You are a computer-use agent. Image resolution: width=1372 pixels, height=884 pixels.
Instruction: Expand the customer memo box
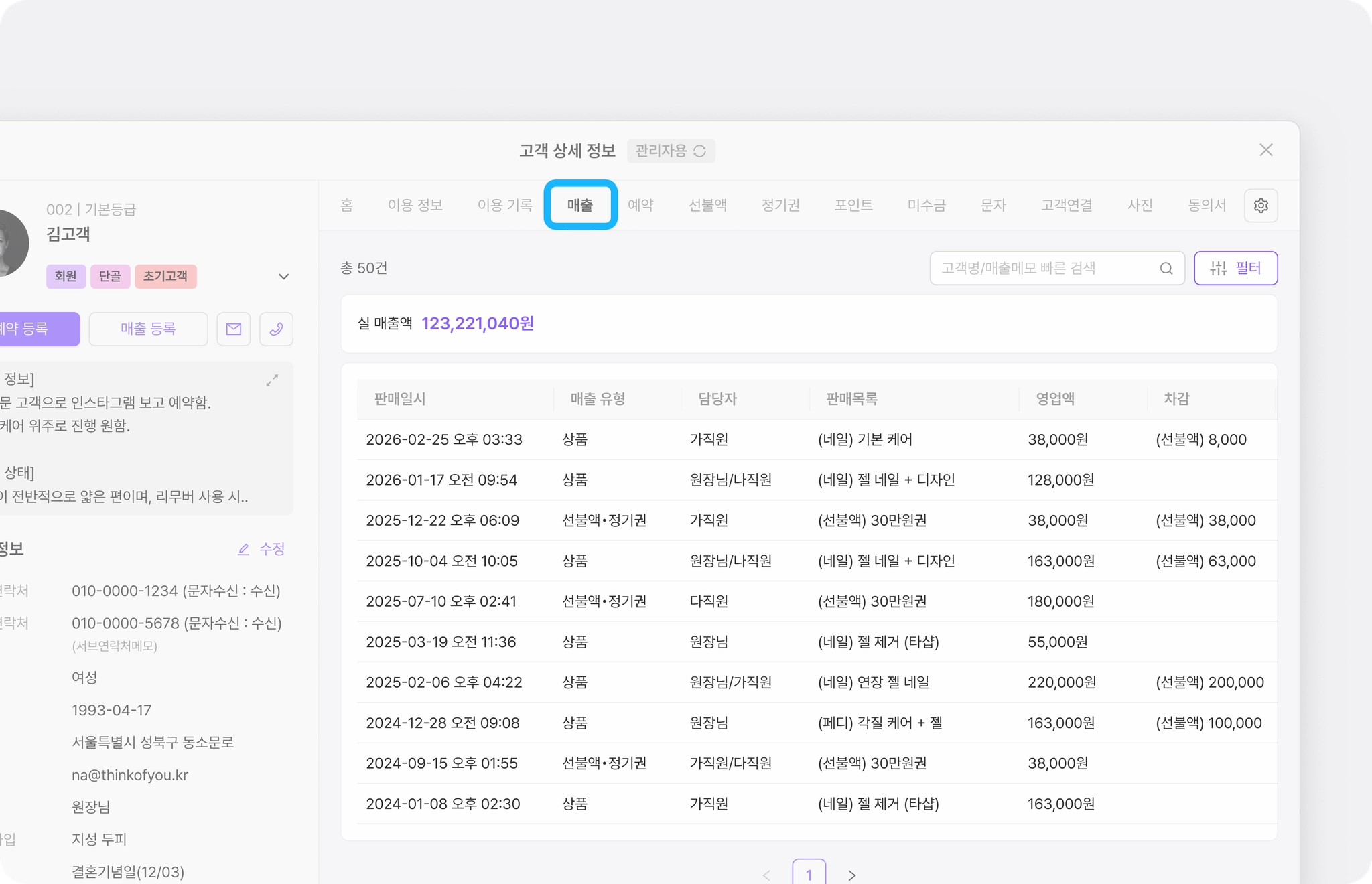pos(272,380)
